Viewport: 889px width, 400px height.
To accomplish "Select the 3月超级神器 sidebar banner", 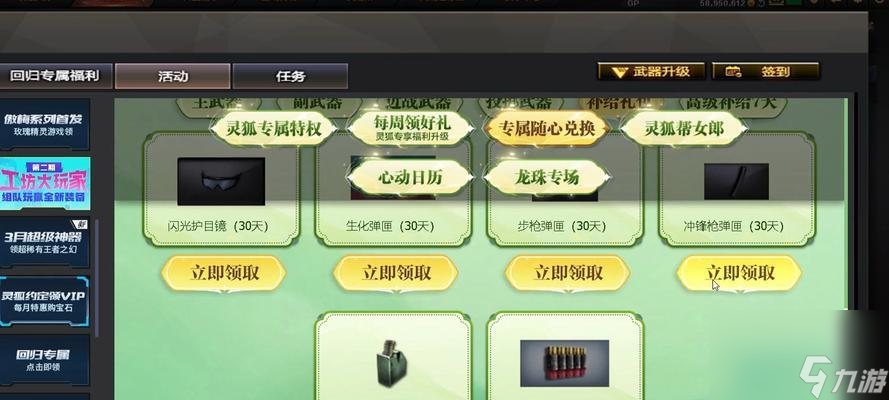I will click(x=44, y=242).
